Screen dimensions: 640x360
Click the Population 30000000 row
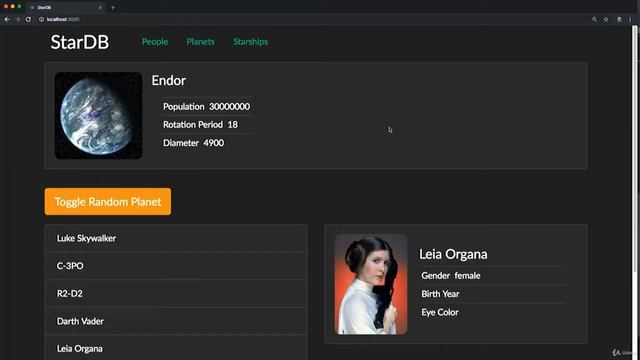pyautogui.click(x=207, y=107)
